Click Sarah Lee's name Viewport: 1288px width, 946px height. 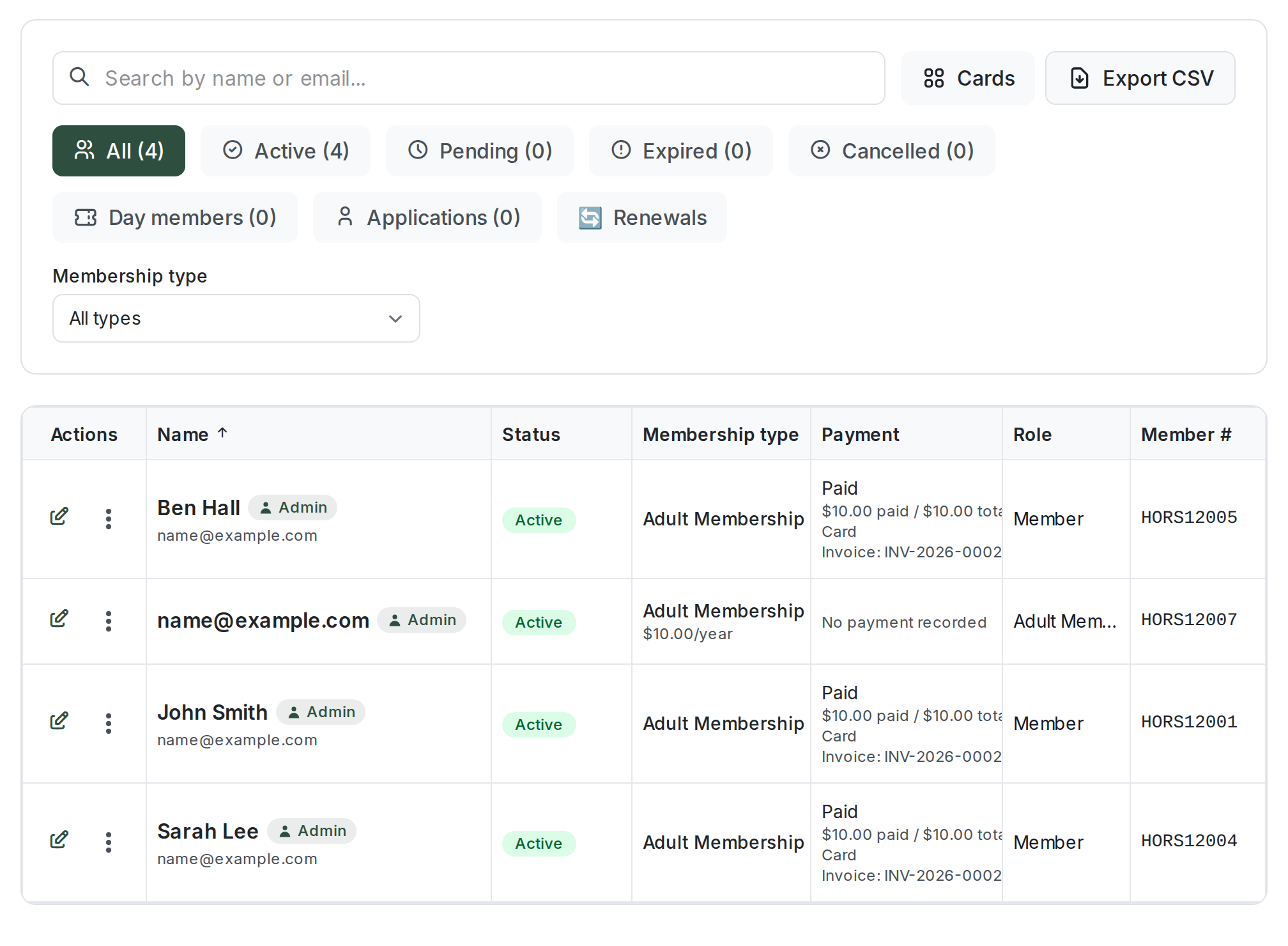point(208,831)
